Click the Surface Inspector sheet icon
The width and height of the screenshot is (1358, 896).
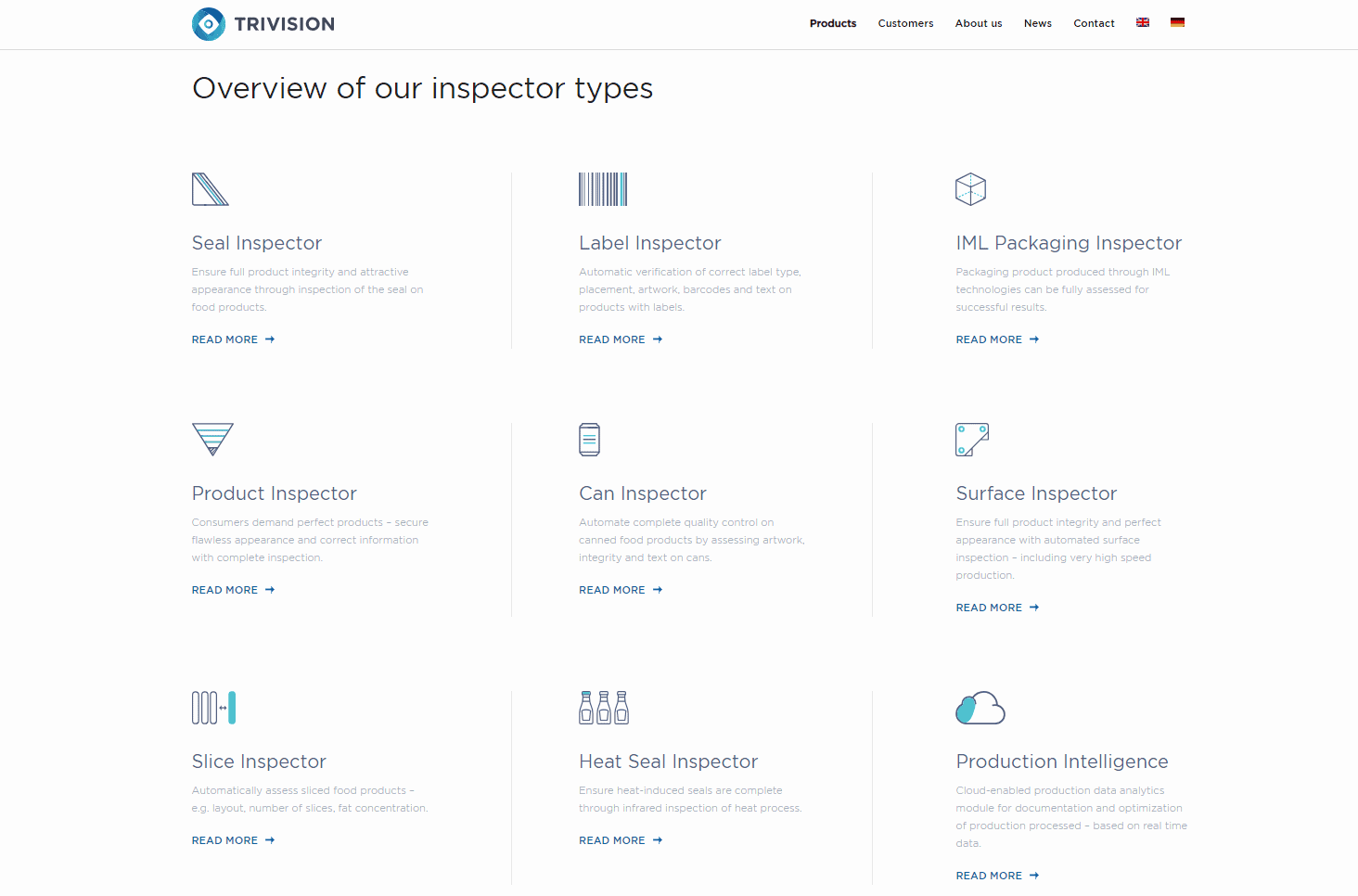coord(972,440)
